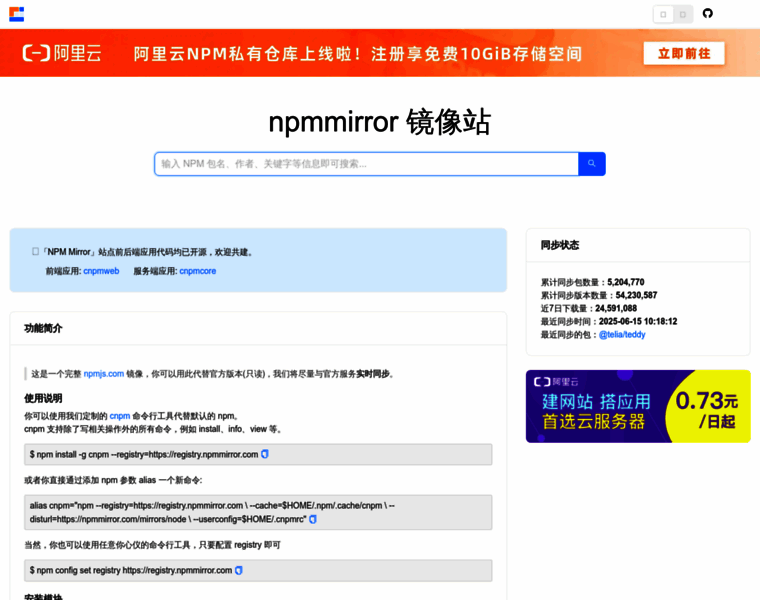
Task: Open the GitHub repository icon
Action: point(708,14)
